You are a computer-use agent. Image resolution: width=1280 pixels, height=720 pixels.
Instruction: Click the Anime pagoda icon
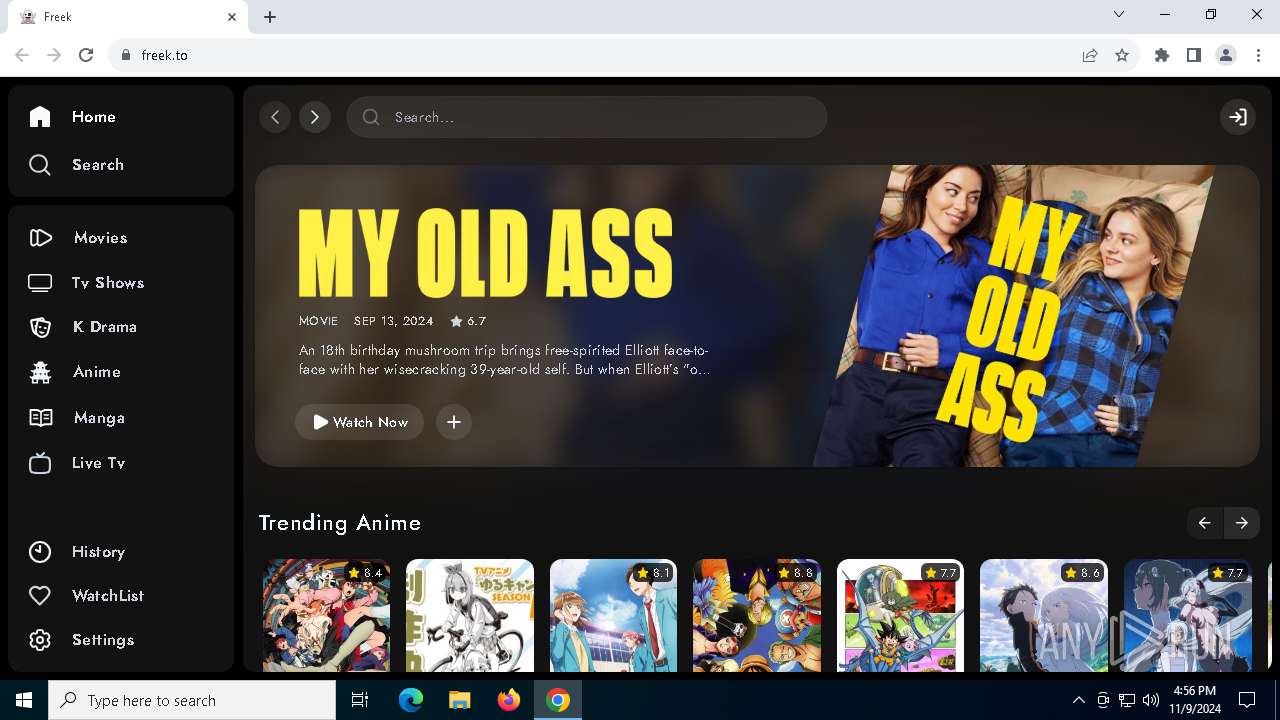(40, 372)
